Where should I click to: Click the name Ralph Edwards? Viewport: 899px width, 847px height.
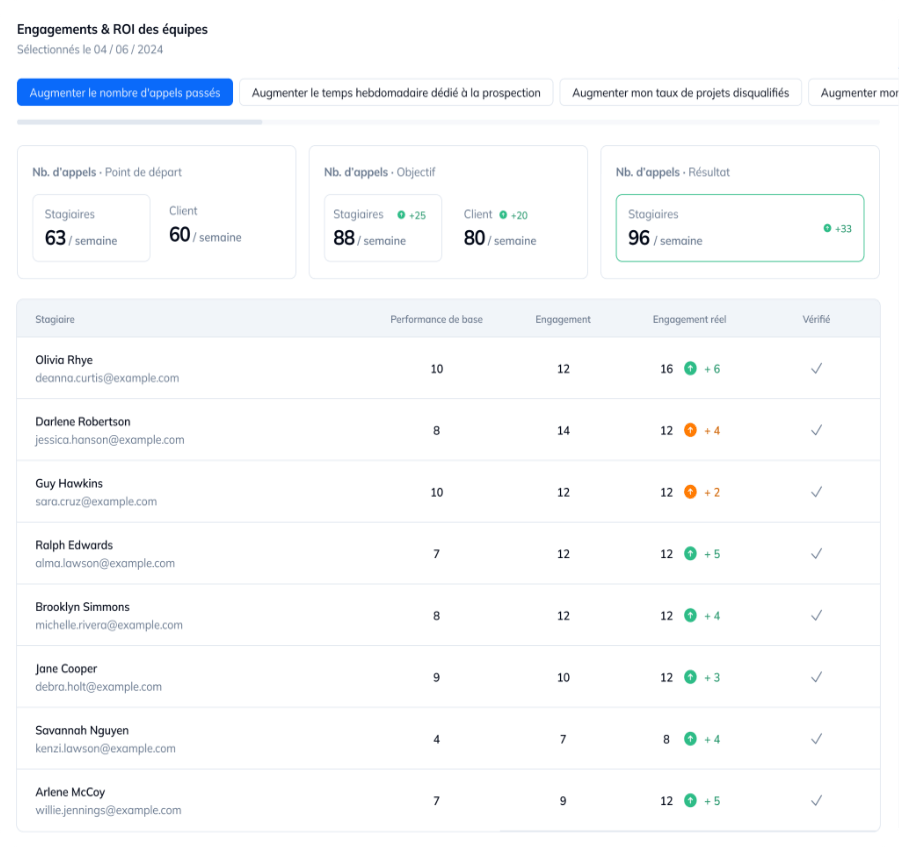pos(74,545)
